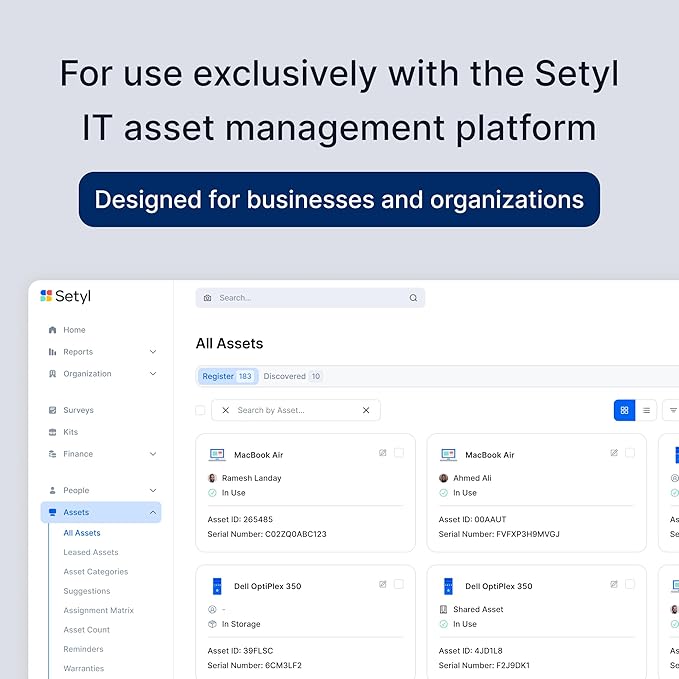Focus the Search by Asset field
The height and width of the screenshot is (679, 679).
[296, 410]
